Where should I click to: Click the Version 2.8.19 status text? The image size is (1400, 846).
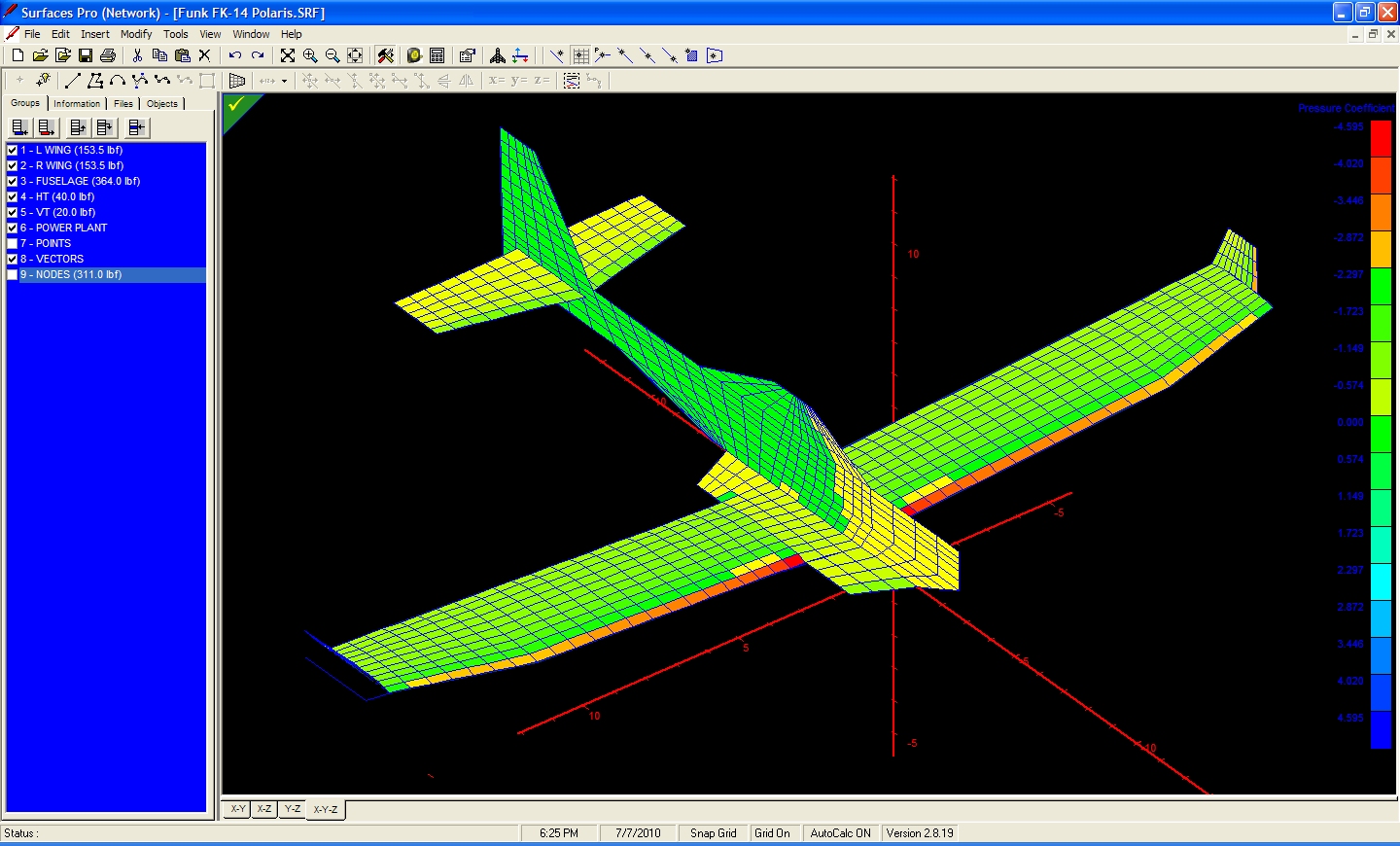click(x=920, y=833)
